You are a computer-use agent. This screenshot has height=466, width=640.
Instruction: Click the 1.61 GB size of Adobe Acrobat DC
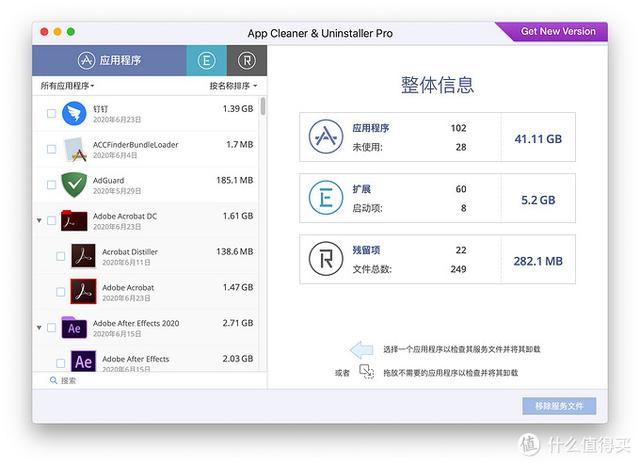[238, 216]
